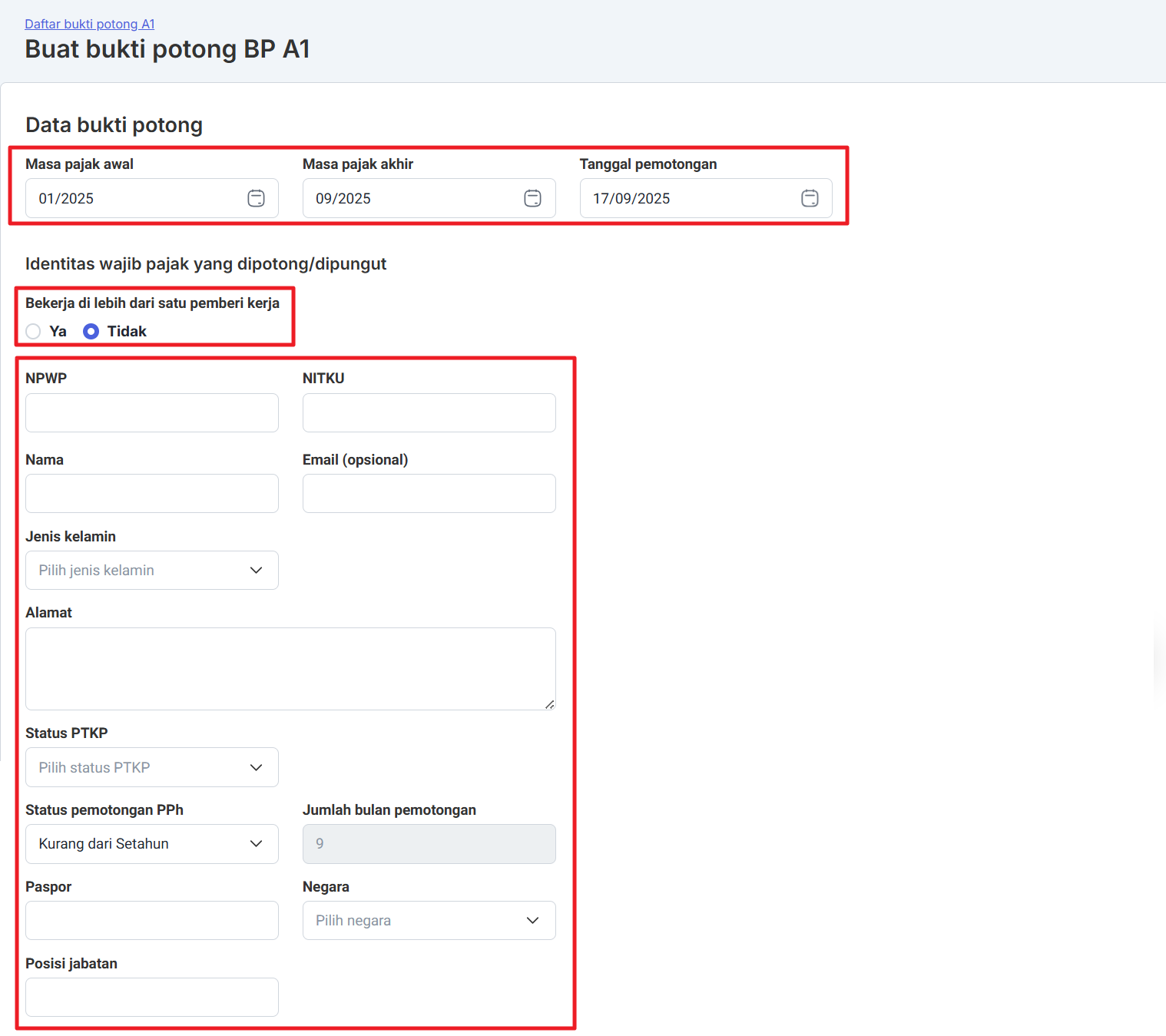Open calendar icon for Tanggal pemotongan
Screen dimensions: 1166x1036
coord(810,198)
